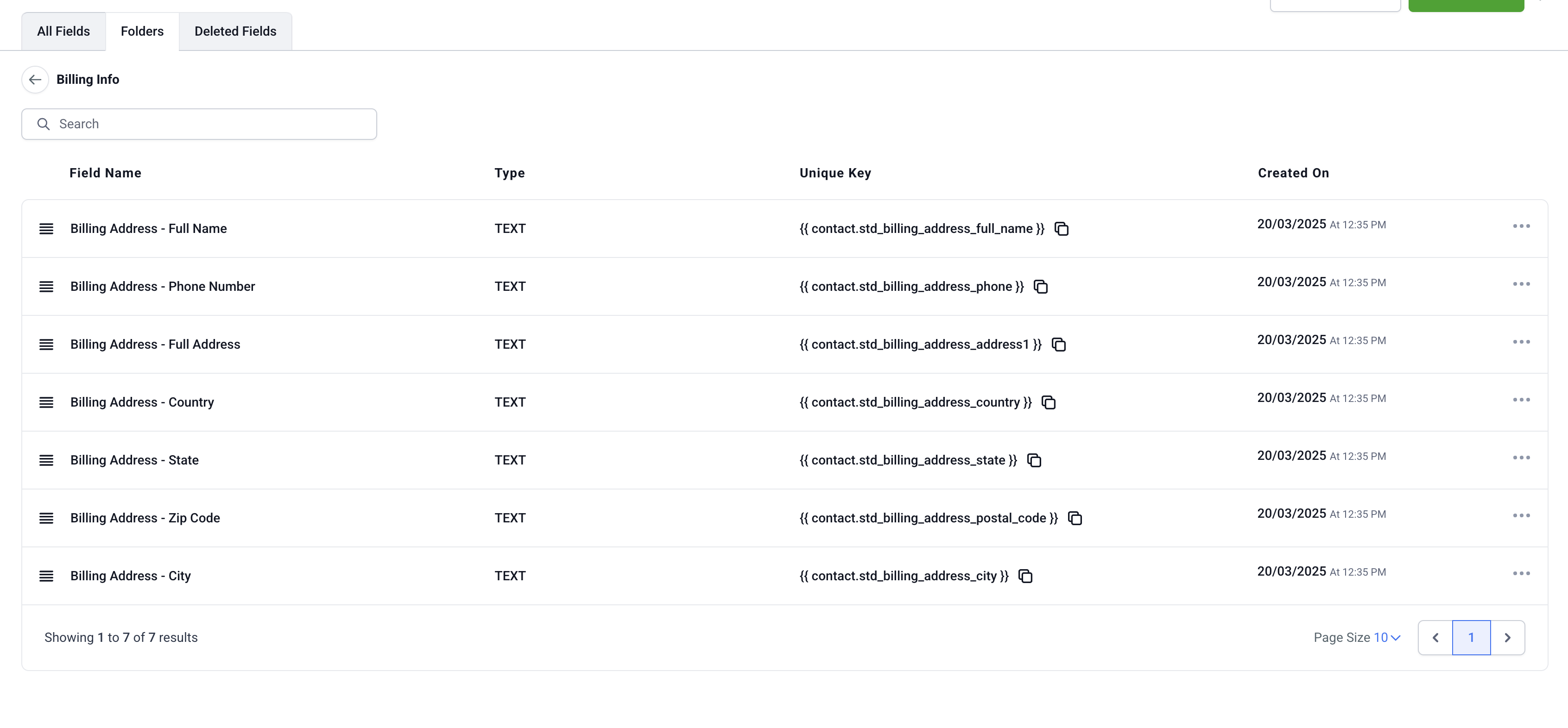Grab the Full Address row drag handle
Viewport: 1568px width, 728px height.
click(x=46, y=344)
